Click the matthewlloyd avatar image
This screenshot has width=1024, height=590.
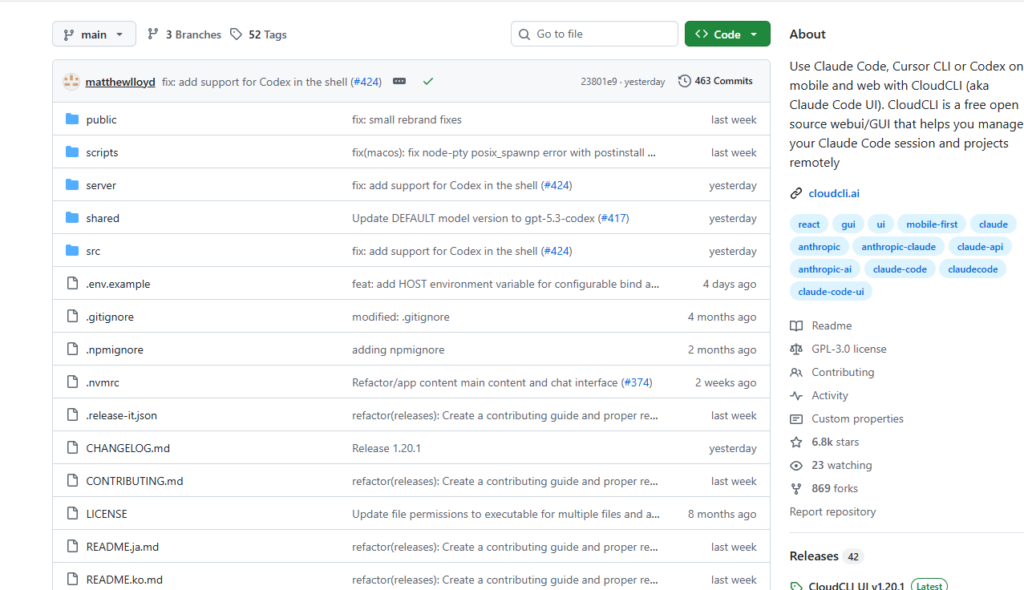point(71,82)
